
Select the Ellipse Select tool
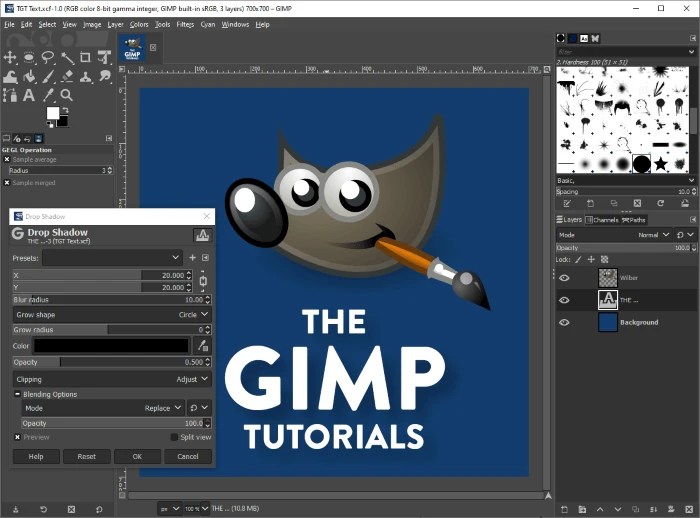point(29,57)
